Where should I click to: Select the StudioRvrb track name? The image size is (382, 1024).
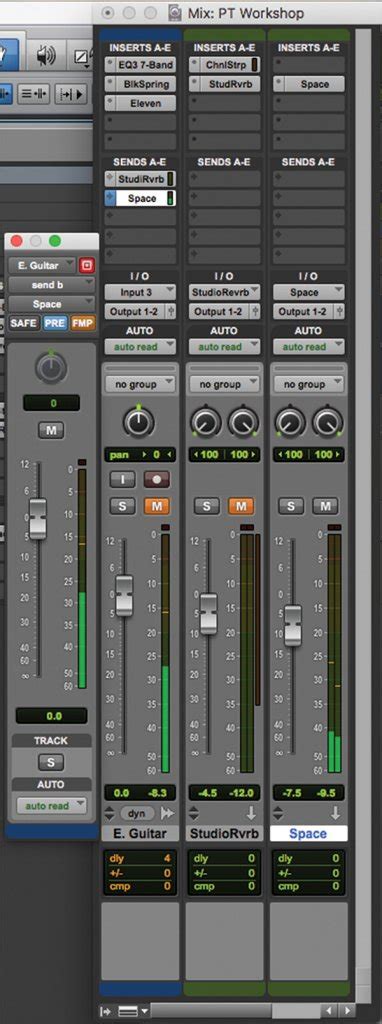pos(225,833)
